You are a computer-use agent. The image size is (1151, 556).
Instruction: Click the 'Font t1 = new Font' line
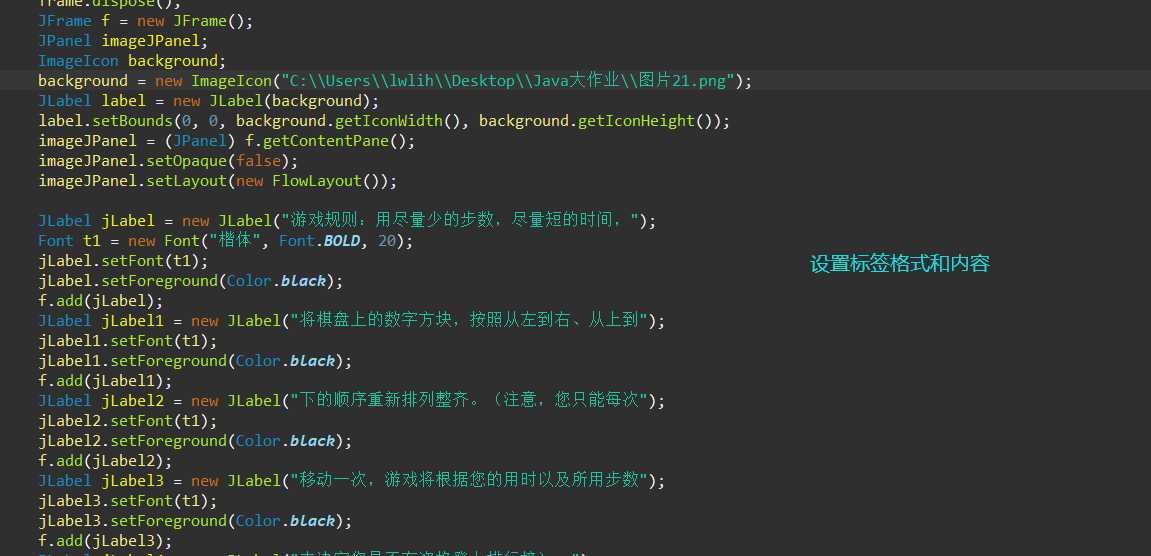click(x=226, y=240)
